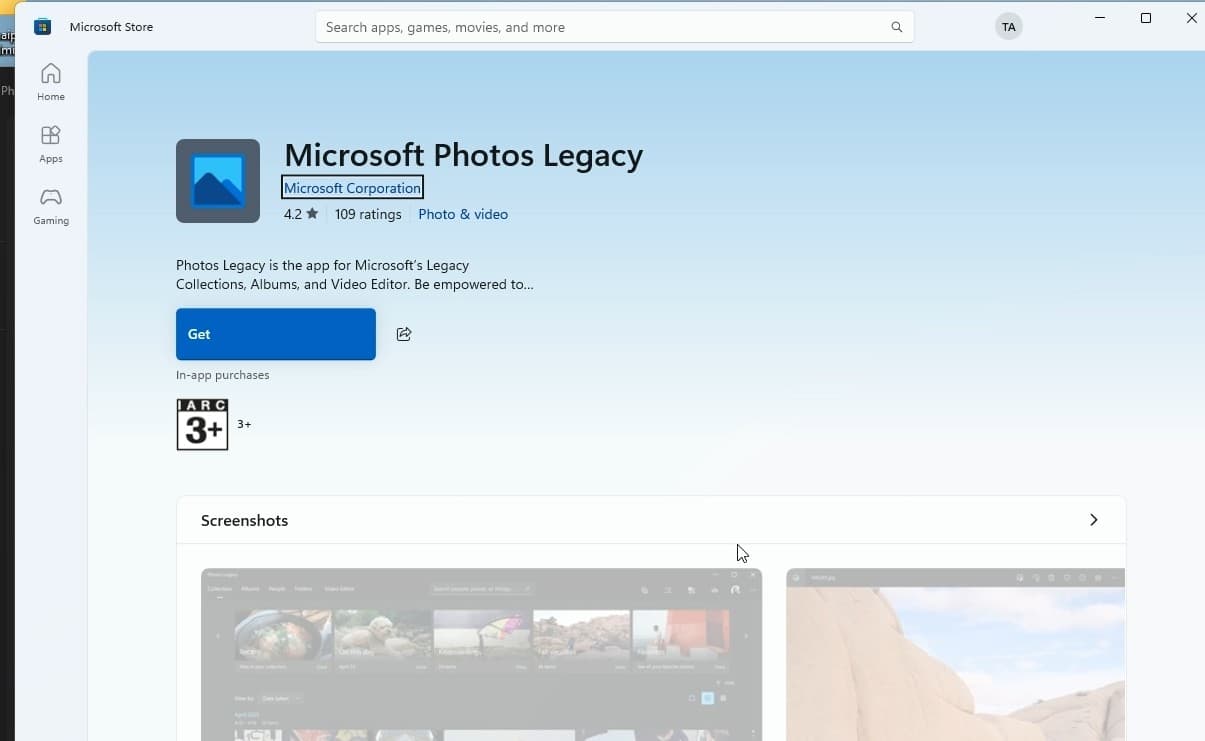Click the Microsoft Store logo icon
Image resolution: width=1205 pixels, height=741 pixels.
42,27
